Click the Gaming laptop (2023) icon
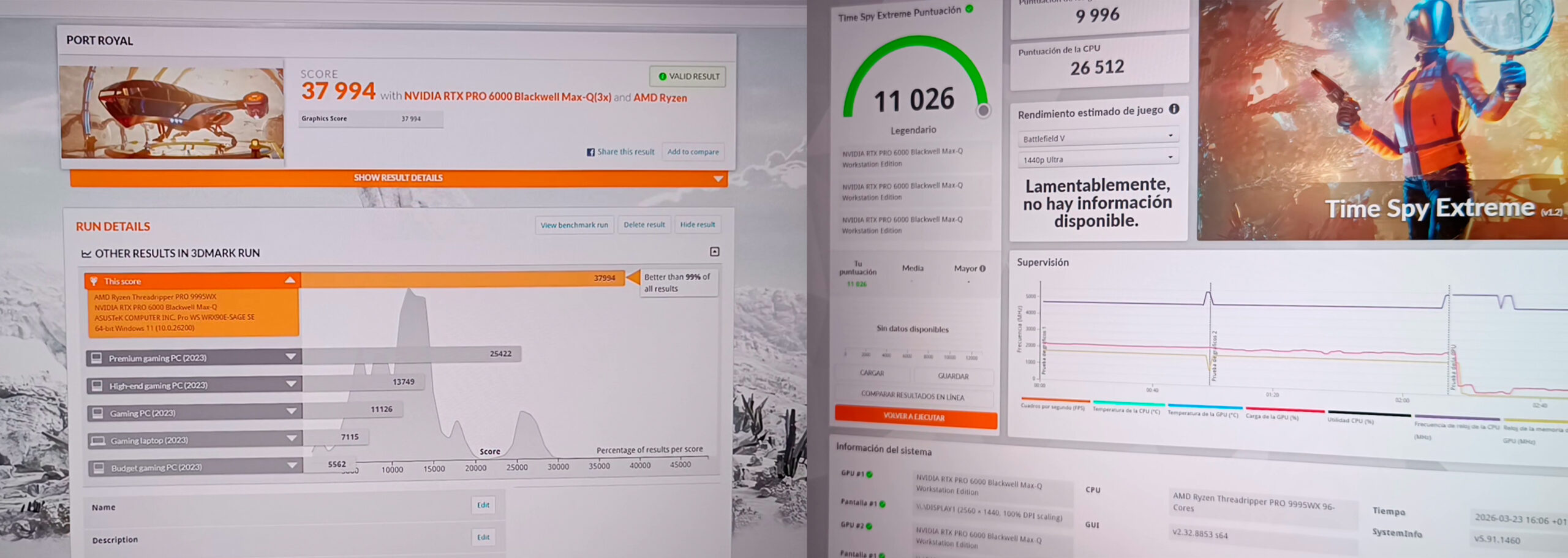Screen dimensions: 1568x558 click(x=97, y=440)
